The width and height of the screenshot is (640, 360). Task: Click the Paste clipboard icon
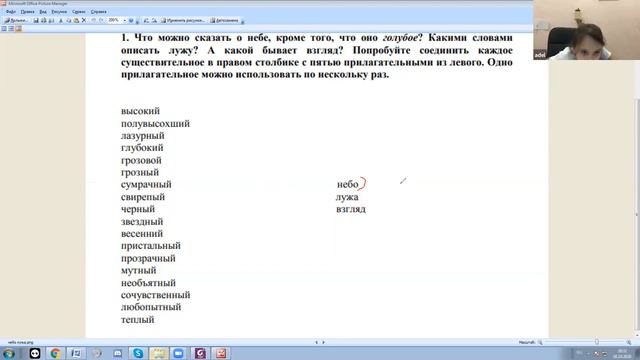click(x=76, y=20)
